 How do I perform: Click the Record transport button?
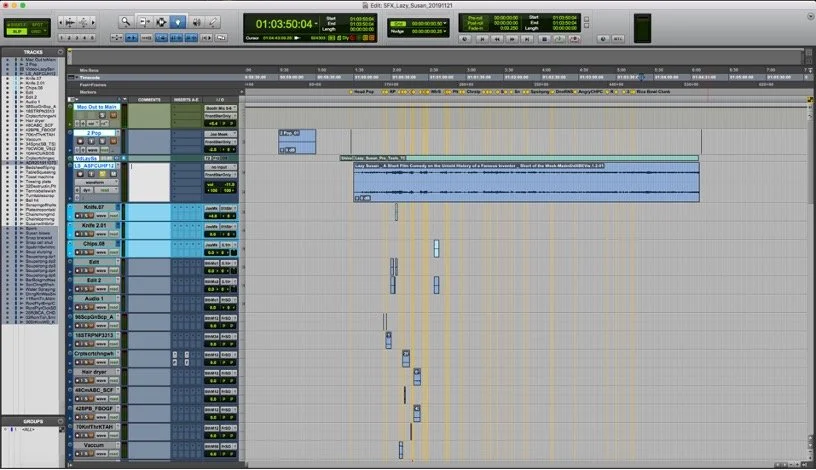click(575, 39)
